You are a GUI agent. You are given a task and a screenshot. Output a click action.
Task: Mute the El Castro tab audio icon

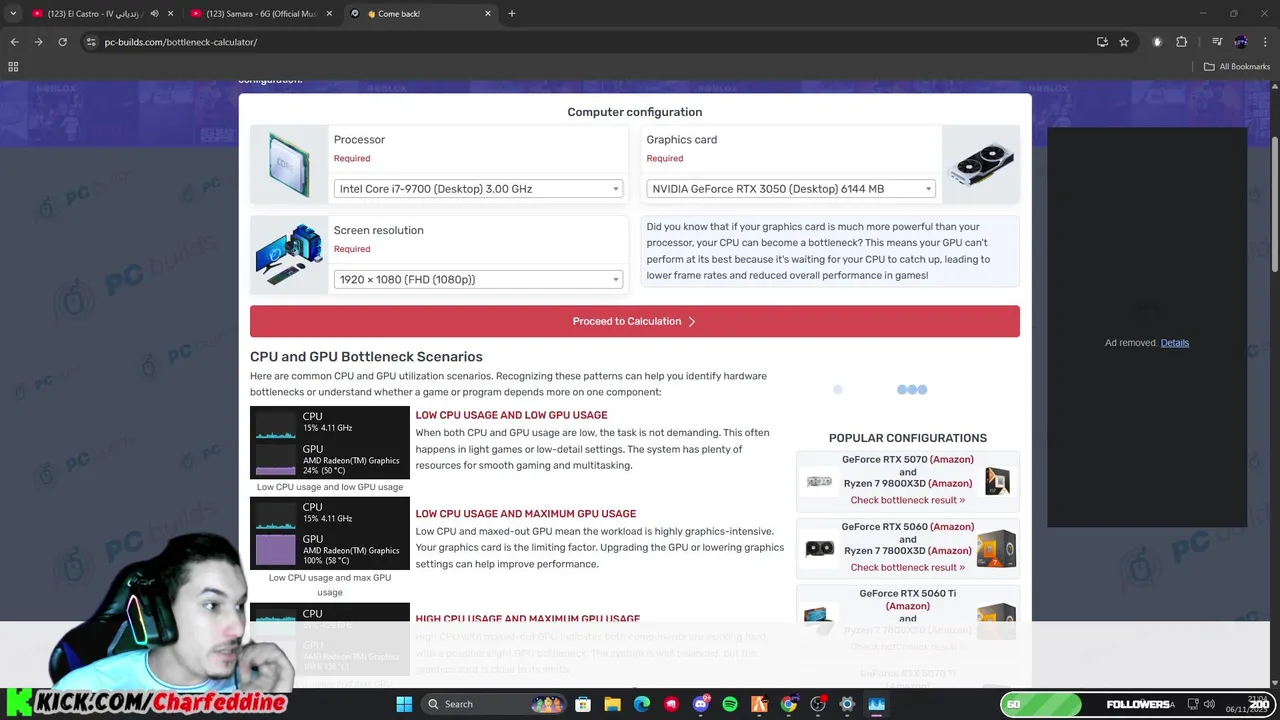pyautogui.click(x=154, y=14)
